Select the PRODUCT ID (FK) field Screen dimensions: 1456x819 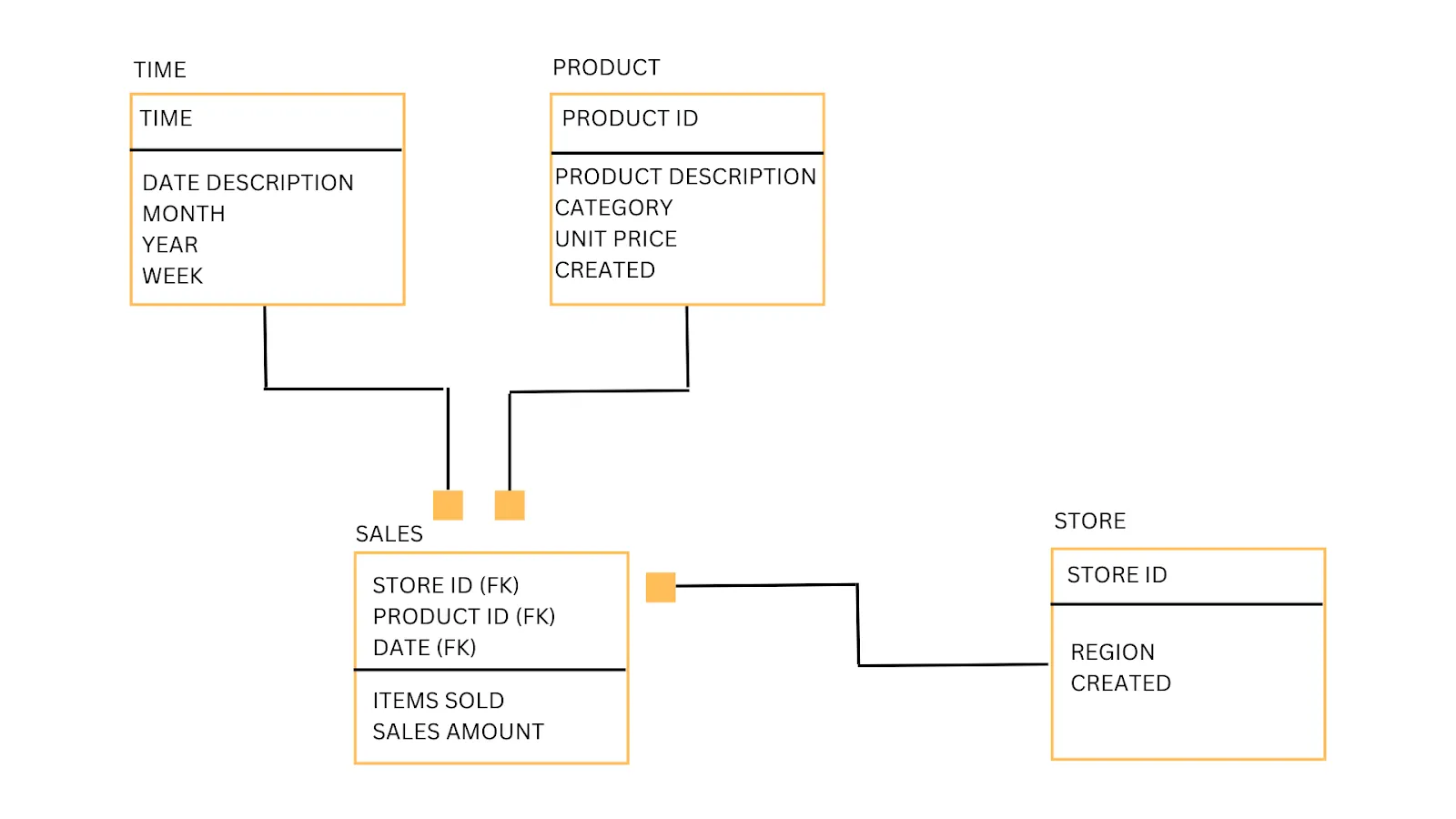[464, 616]
